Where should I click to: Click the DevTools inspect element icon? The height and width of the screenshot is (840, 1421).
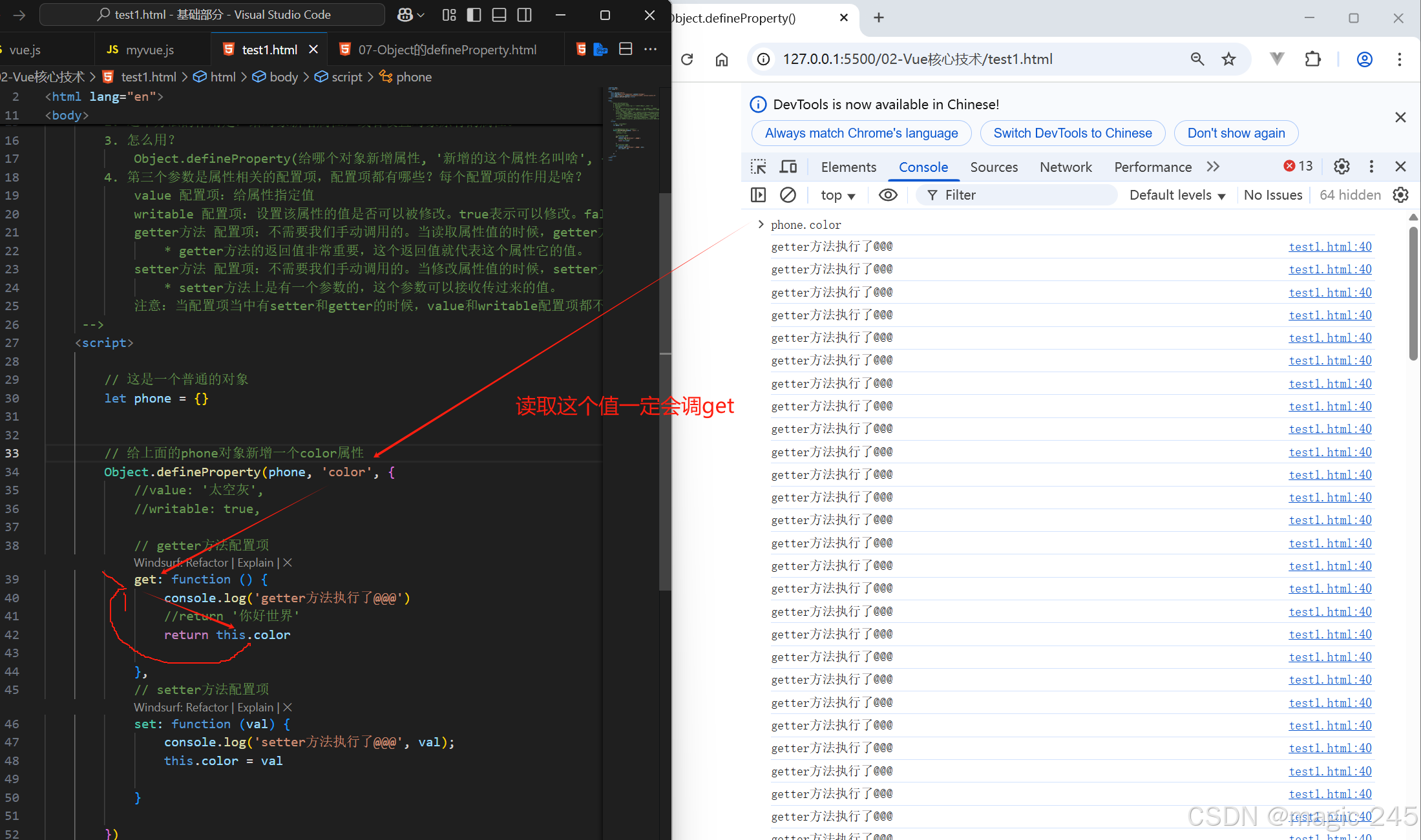(758, 167)
